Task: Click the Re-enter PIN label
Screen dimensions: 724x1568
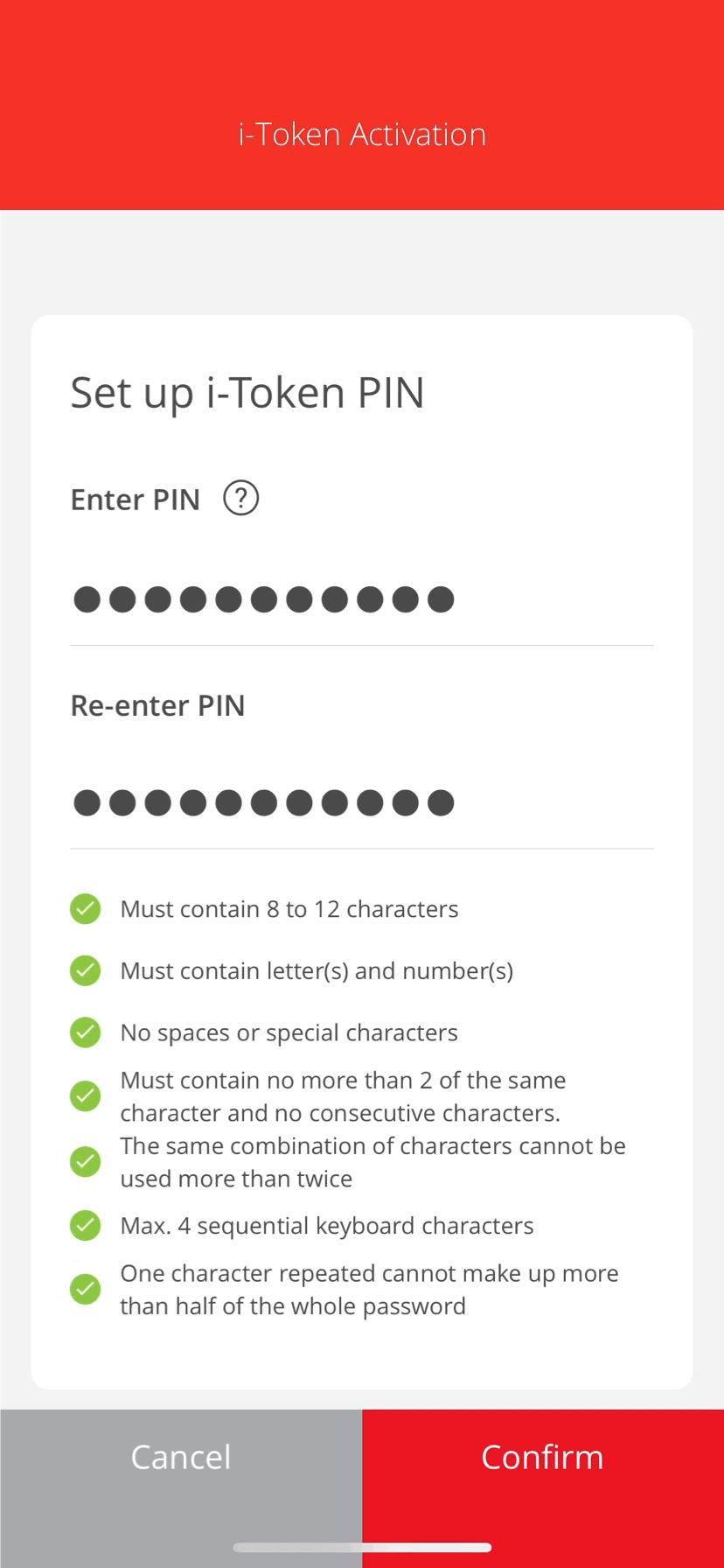Action: pos(157,705)
